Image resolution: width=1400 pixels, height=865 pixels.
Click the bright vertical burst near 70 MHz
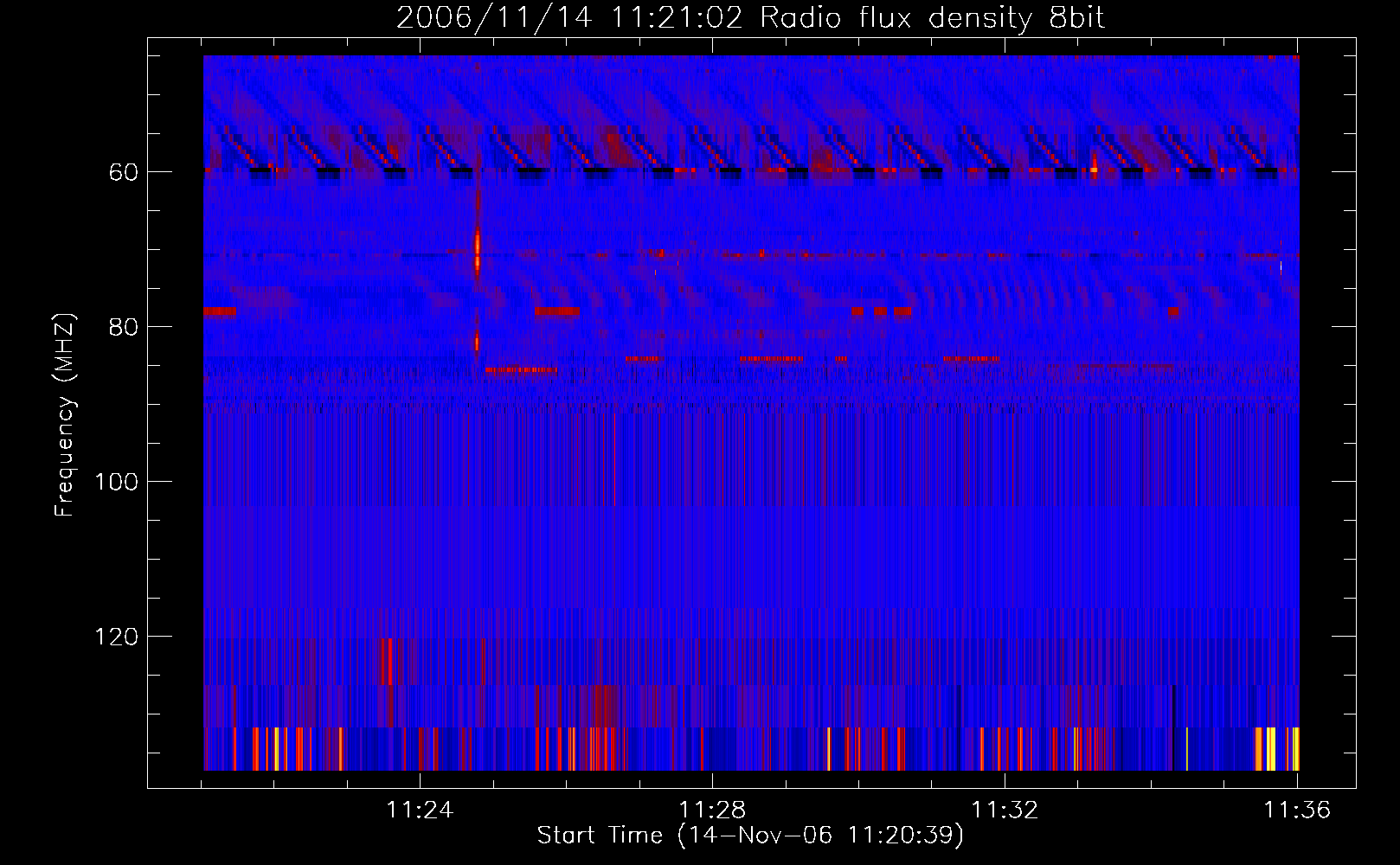point(477,250)
